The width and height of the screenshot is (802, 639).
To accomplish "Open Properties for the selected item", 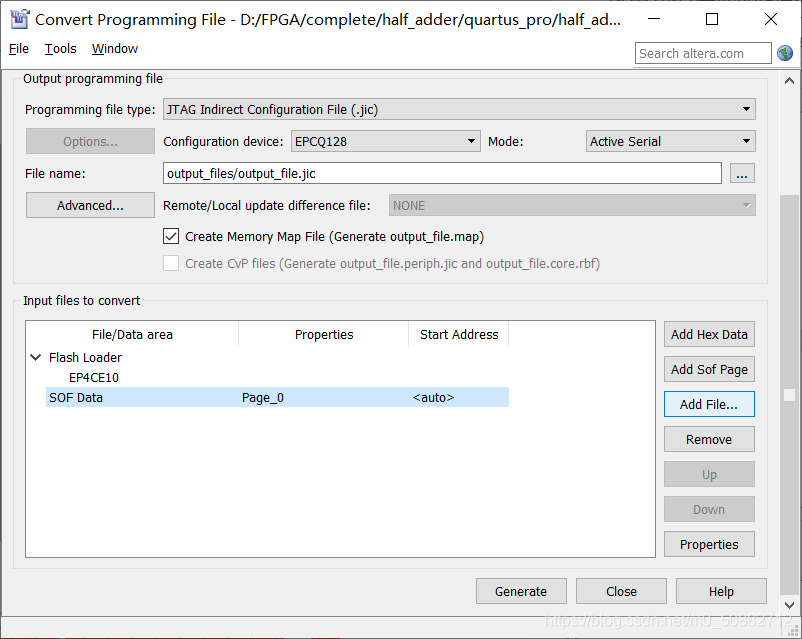I will 709,544.
